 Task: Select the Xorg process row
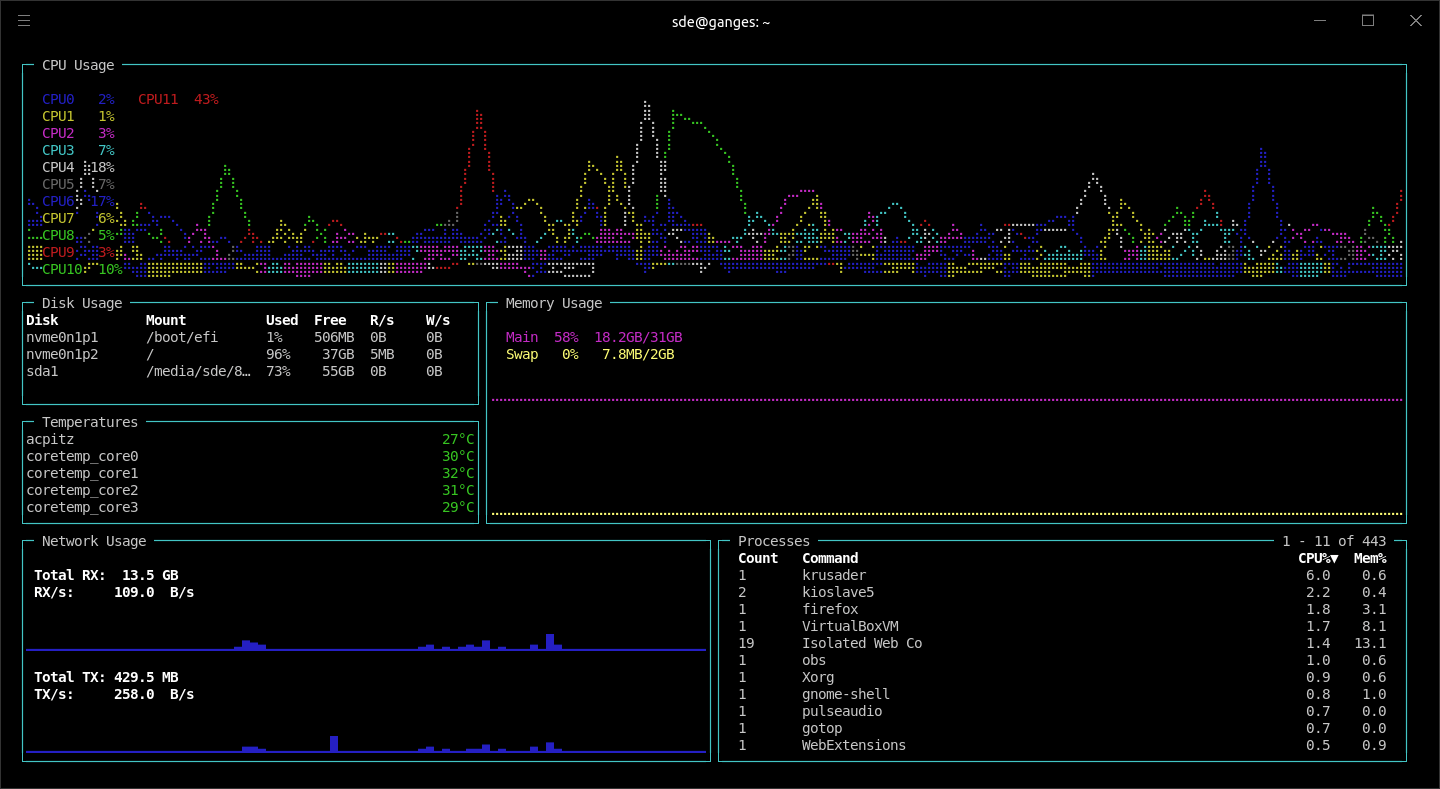pyautogui.click(x=1062, y=677)
